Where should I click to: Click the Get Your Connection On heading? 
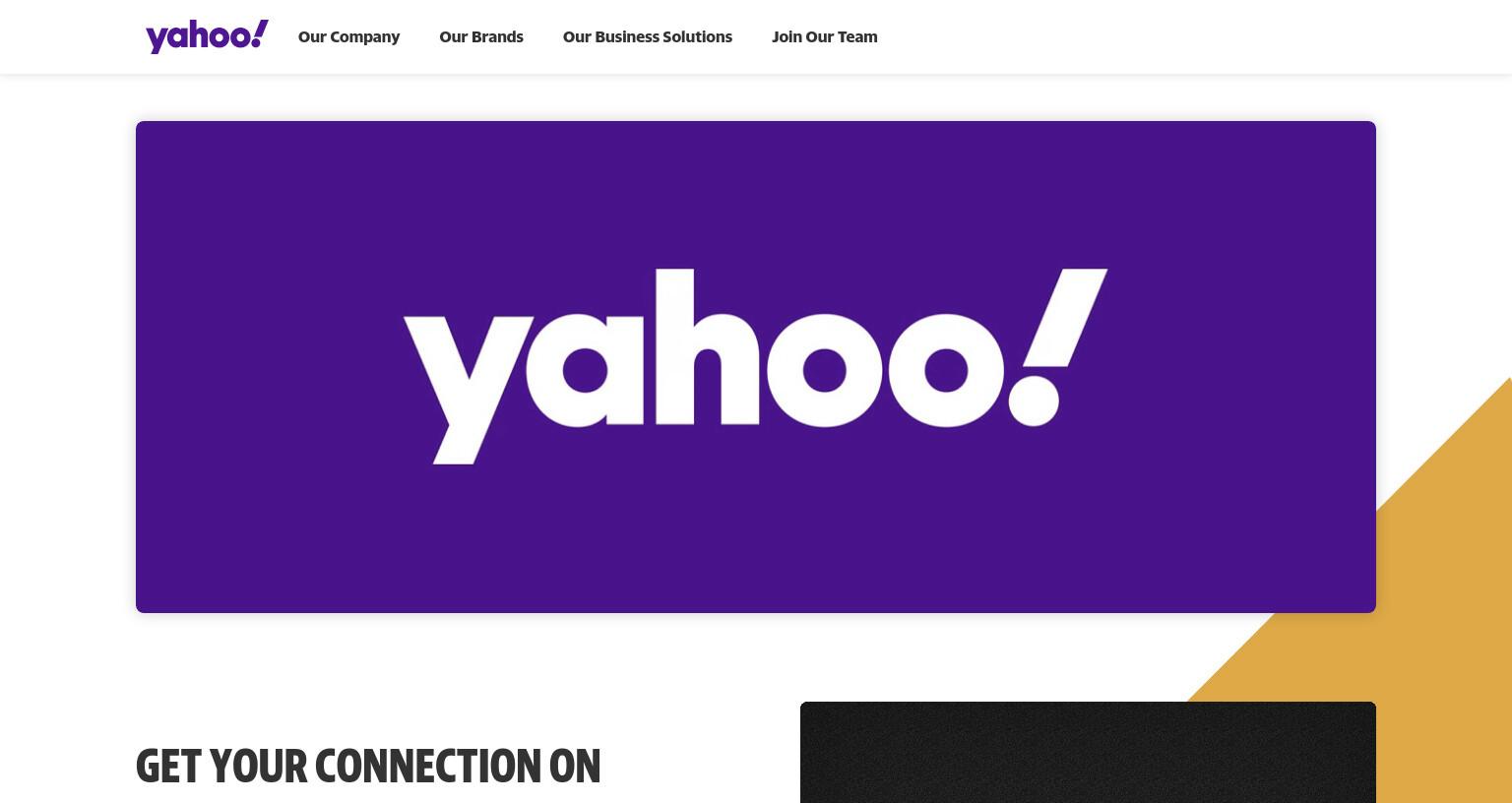(368, 766)
